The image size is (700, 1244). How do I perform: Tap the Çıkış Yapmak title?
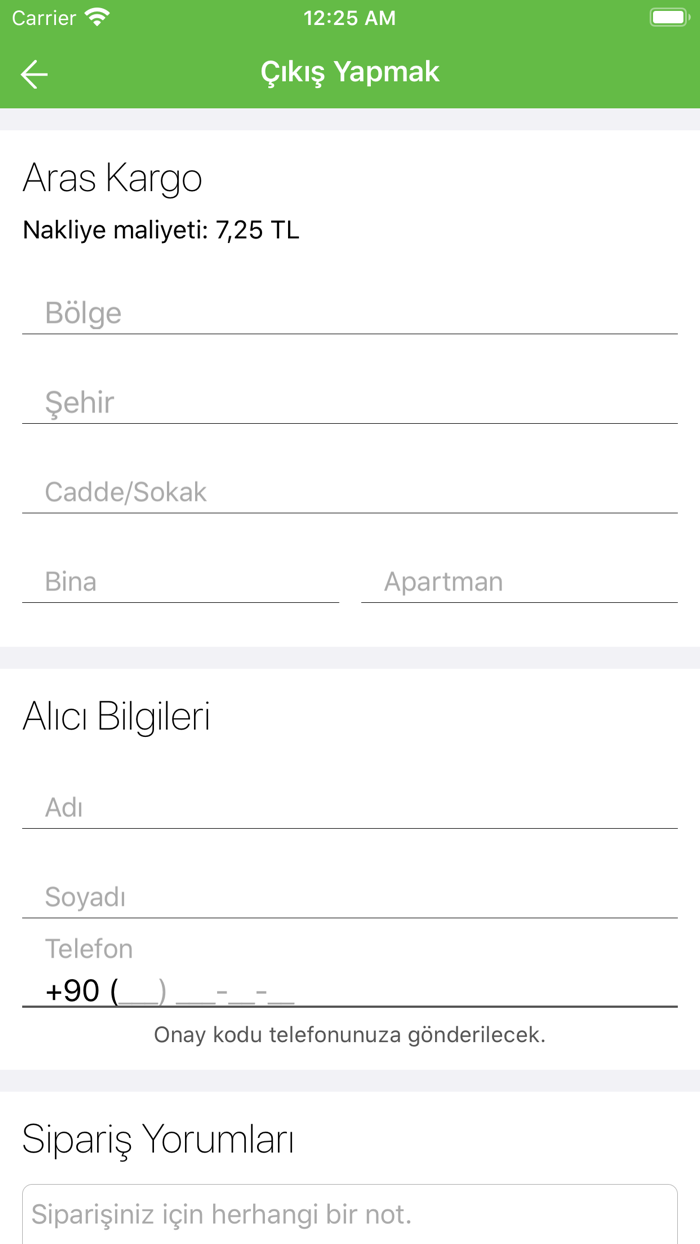(349, 72)
